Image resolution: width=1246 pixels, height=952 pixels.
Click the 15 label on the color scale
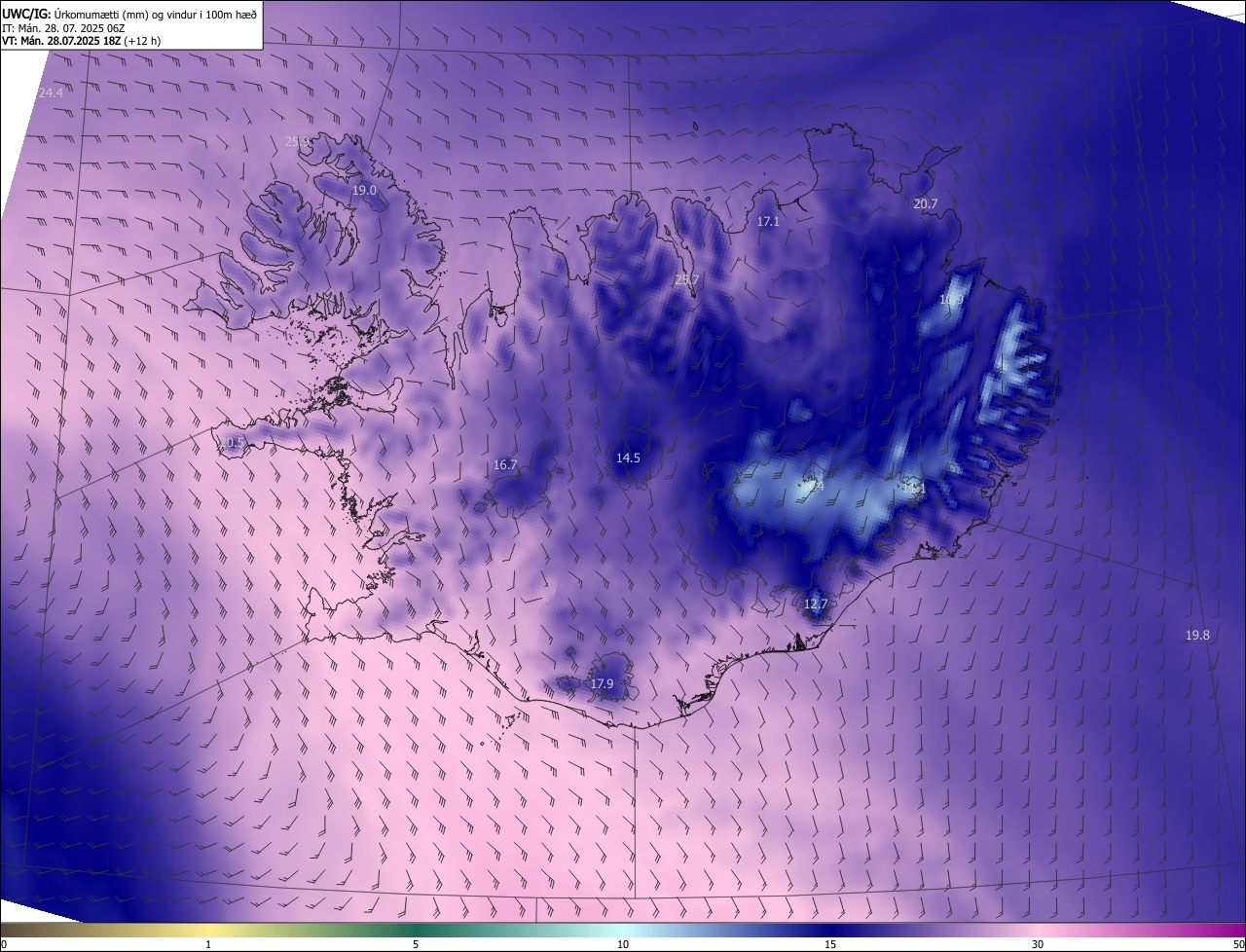[830, 945]
